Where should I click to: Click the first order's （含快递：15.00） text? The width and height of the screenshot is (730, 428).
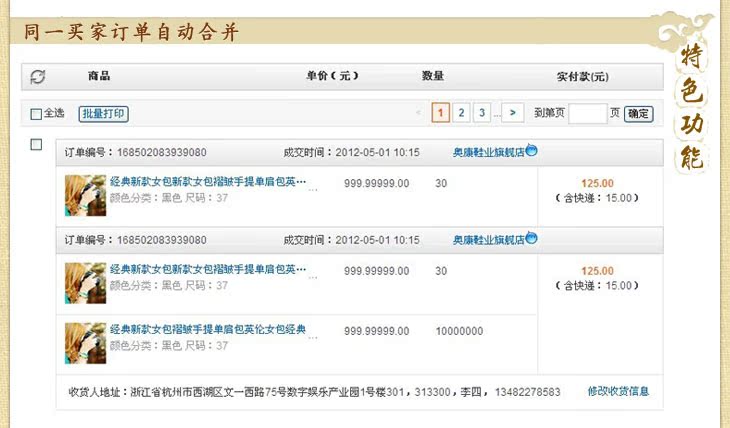coord(597,198)
